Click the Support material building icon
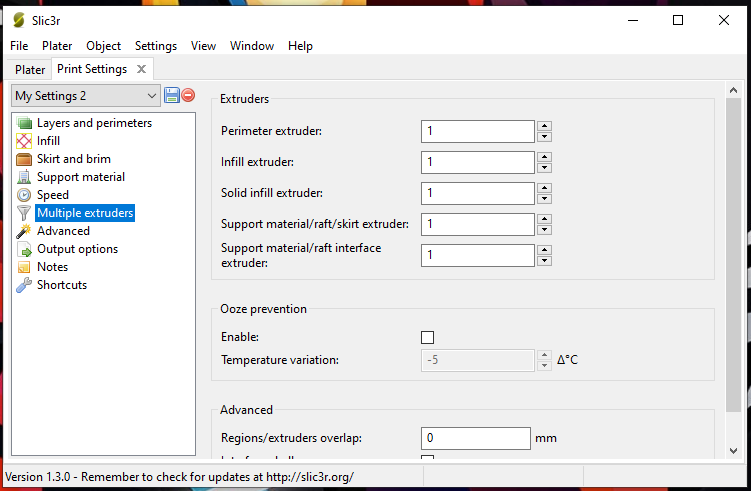 (24, 177)
